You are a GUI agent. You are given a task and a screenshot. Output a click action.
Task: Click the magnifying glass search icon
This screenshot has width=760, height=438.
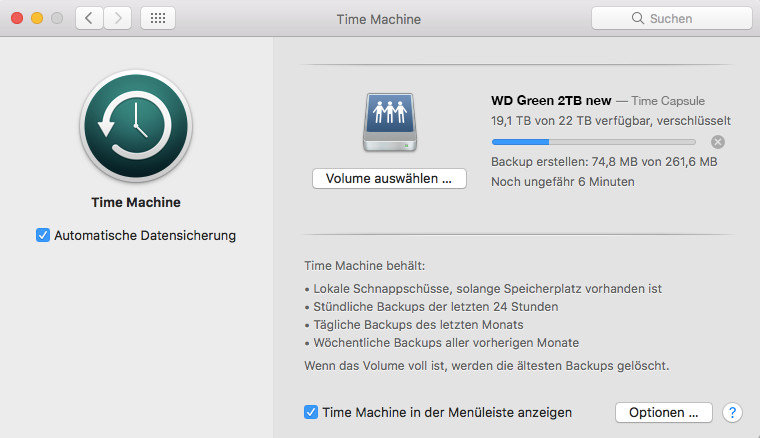point(638,18)
